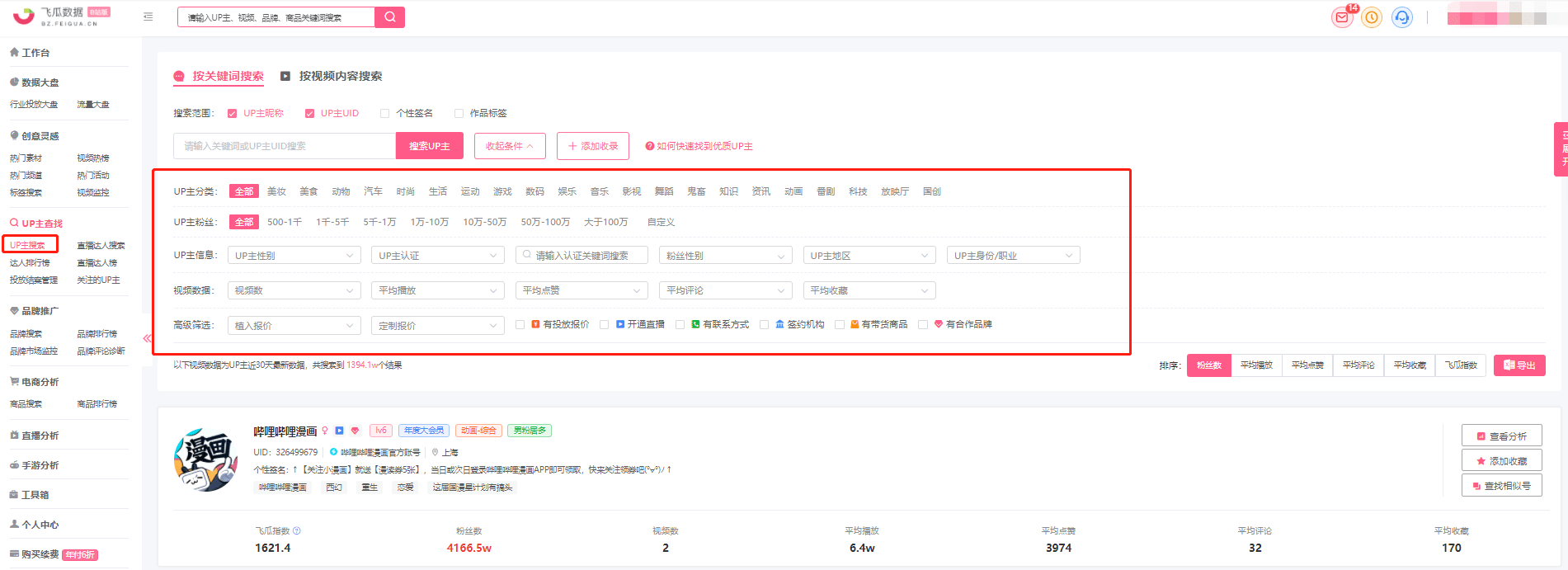Enable the 作品标签 checkbox
The height and width of the screenshot is (570, 1568).
(x=459, y=114)
